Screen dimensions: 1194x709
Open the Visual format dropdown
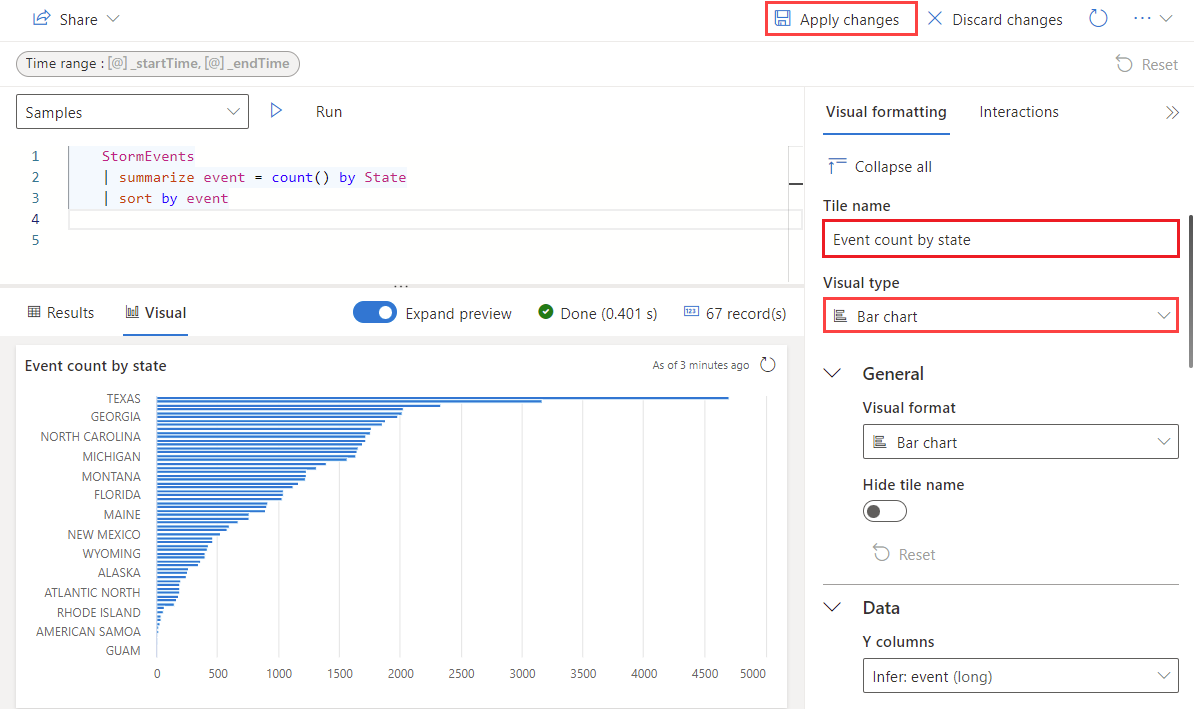tap(1020, 442)
